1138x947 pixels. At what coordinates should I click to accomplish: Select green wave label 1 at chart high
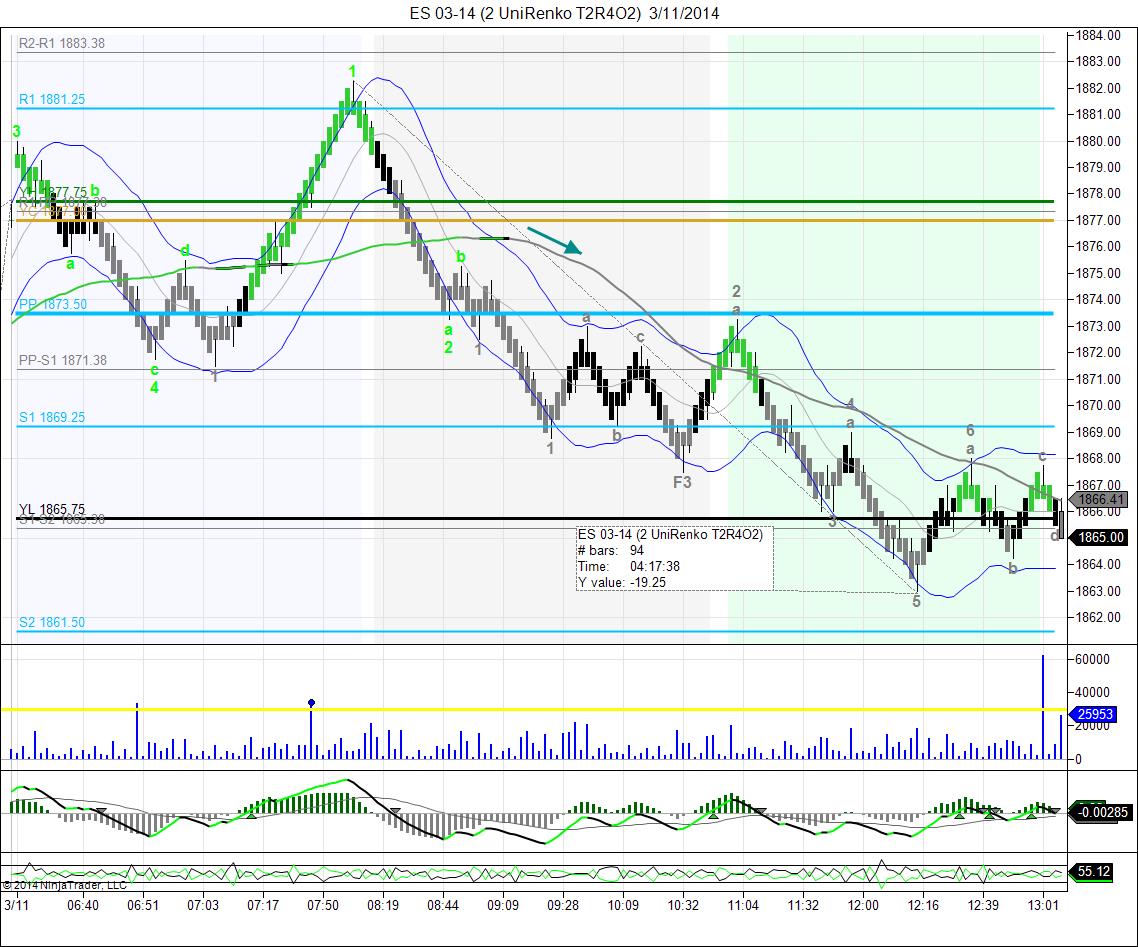[352, 71]
